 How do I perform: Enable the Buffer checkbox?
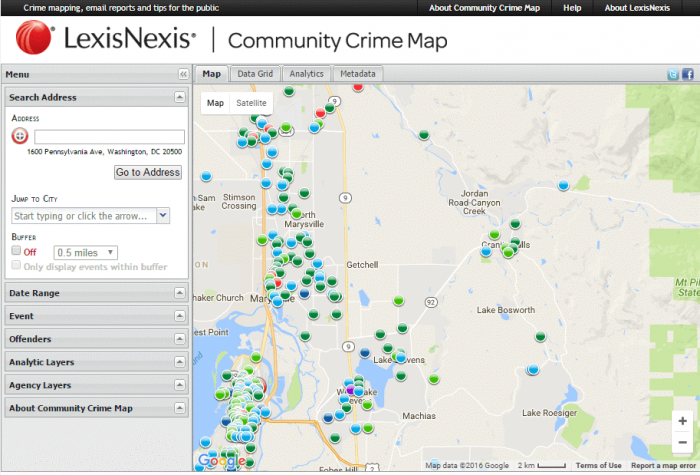pyautogui.click(x=16, y=250)
